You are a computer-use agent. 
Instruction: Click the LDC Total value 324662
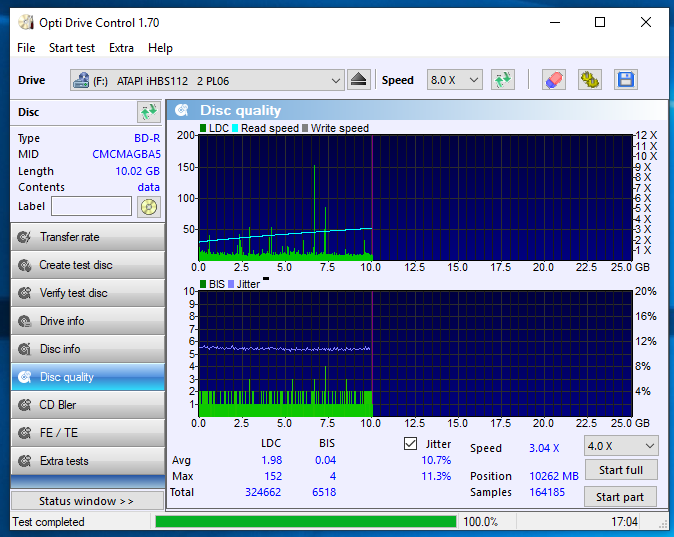pos(263,492)
